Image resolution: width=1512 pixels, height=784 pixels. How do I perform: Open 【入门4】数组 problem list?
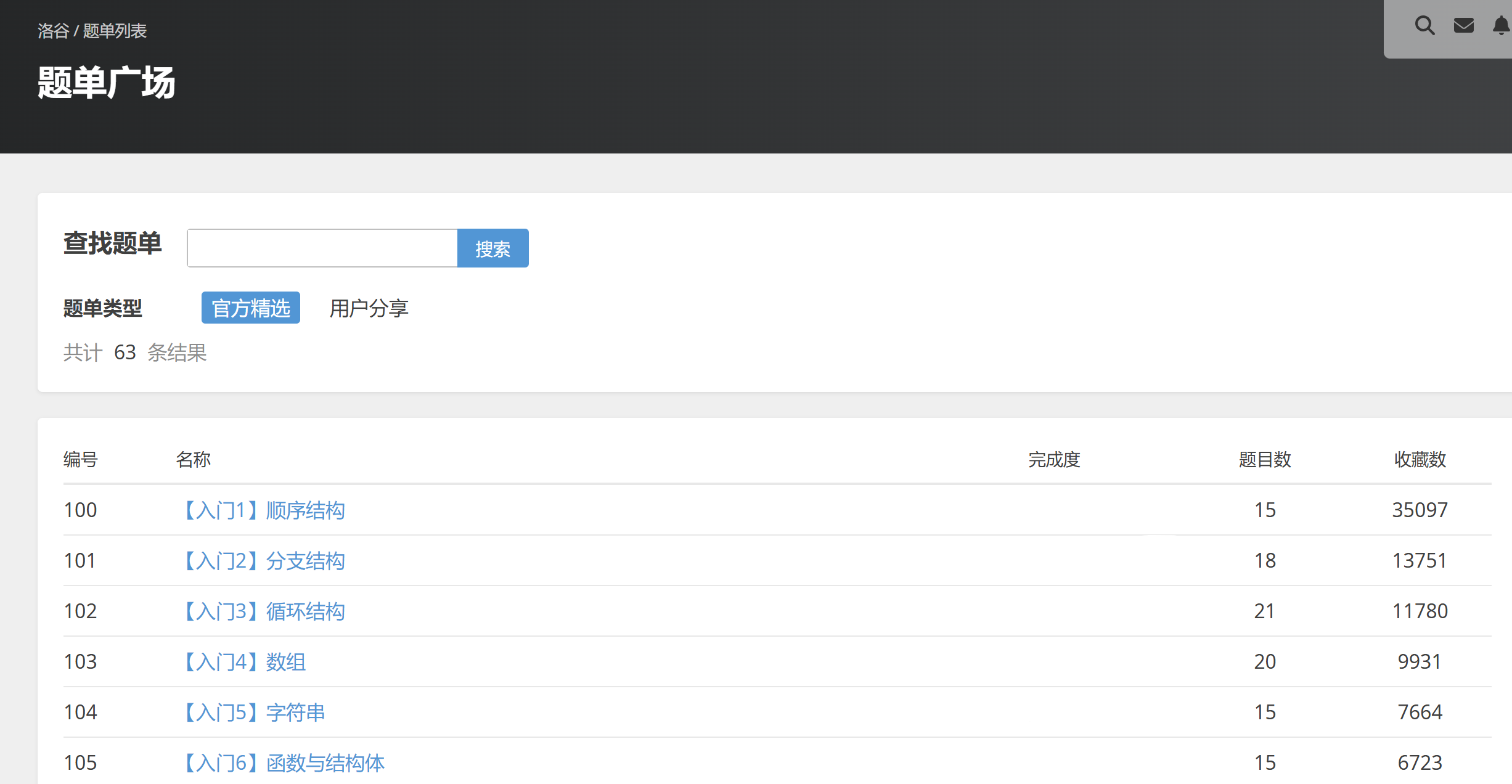(x=245, y=662)
